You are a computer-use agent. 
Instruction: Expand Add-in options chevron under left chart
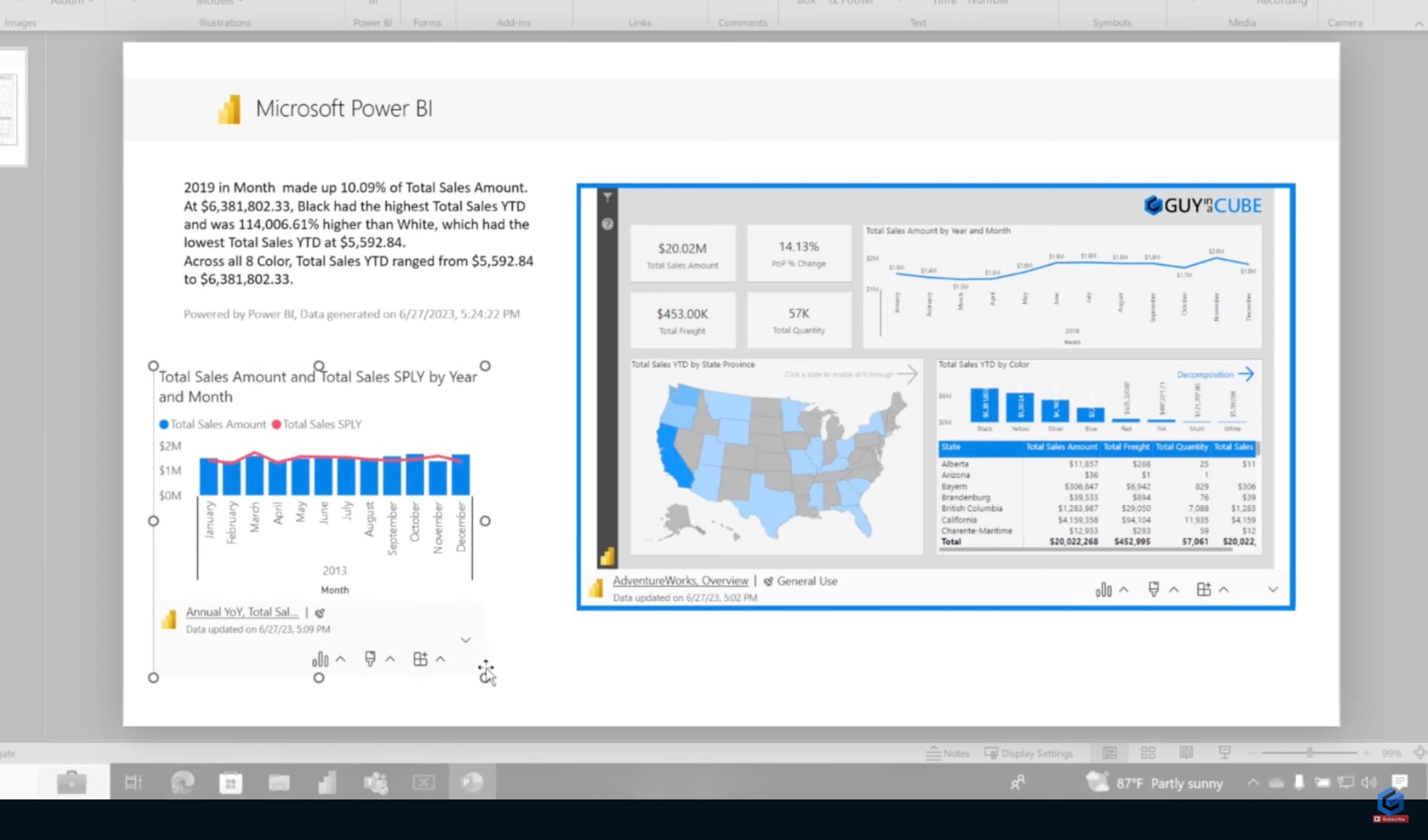(x=441, y=659)
